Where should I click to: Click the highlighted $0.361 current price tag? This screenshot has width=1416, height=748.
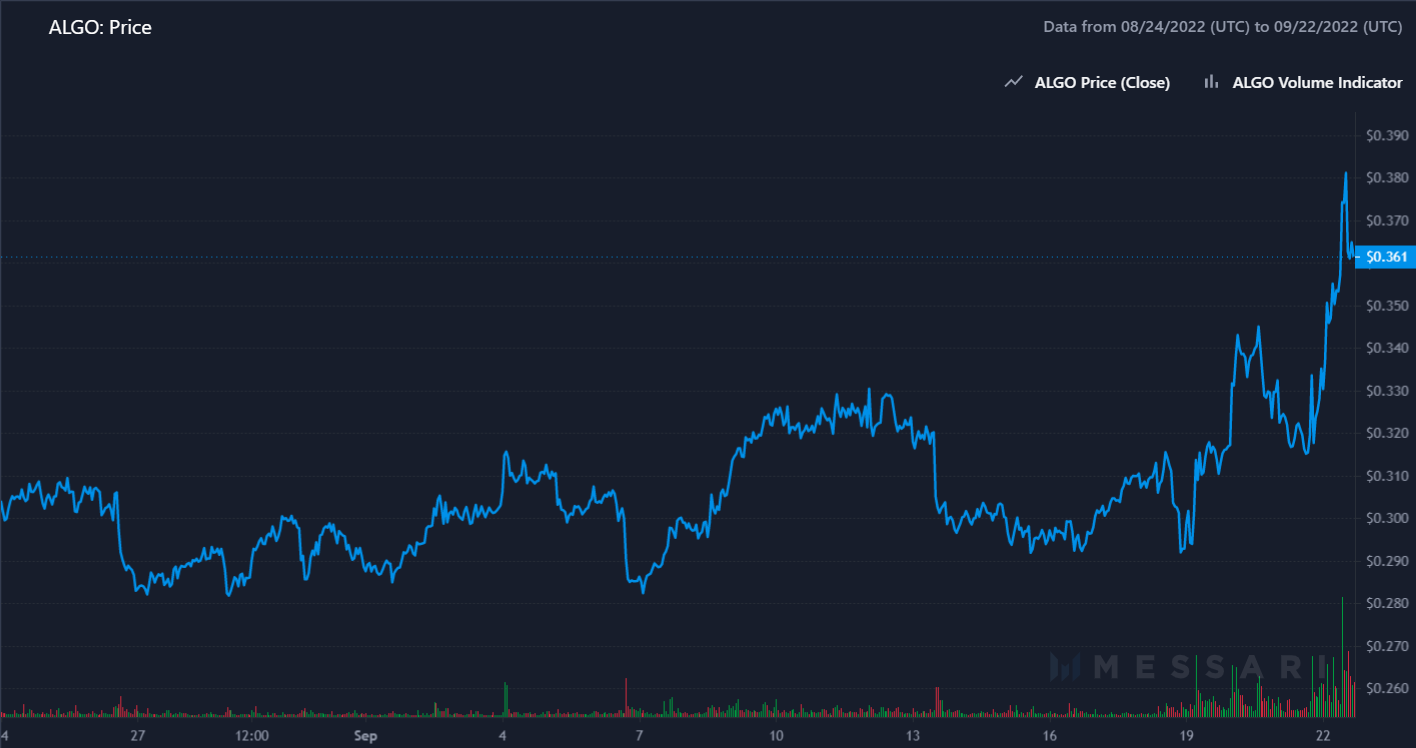tap(1386, 257)
